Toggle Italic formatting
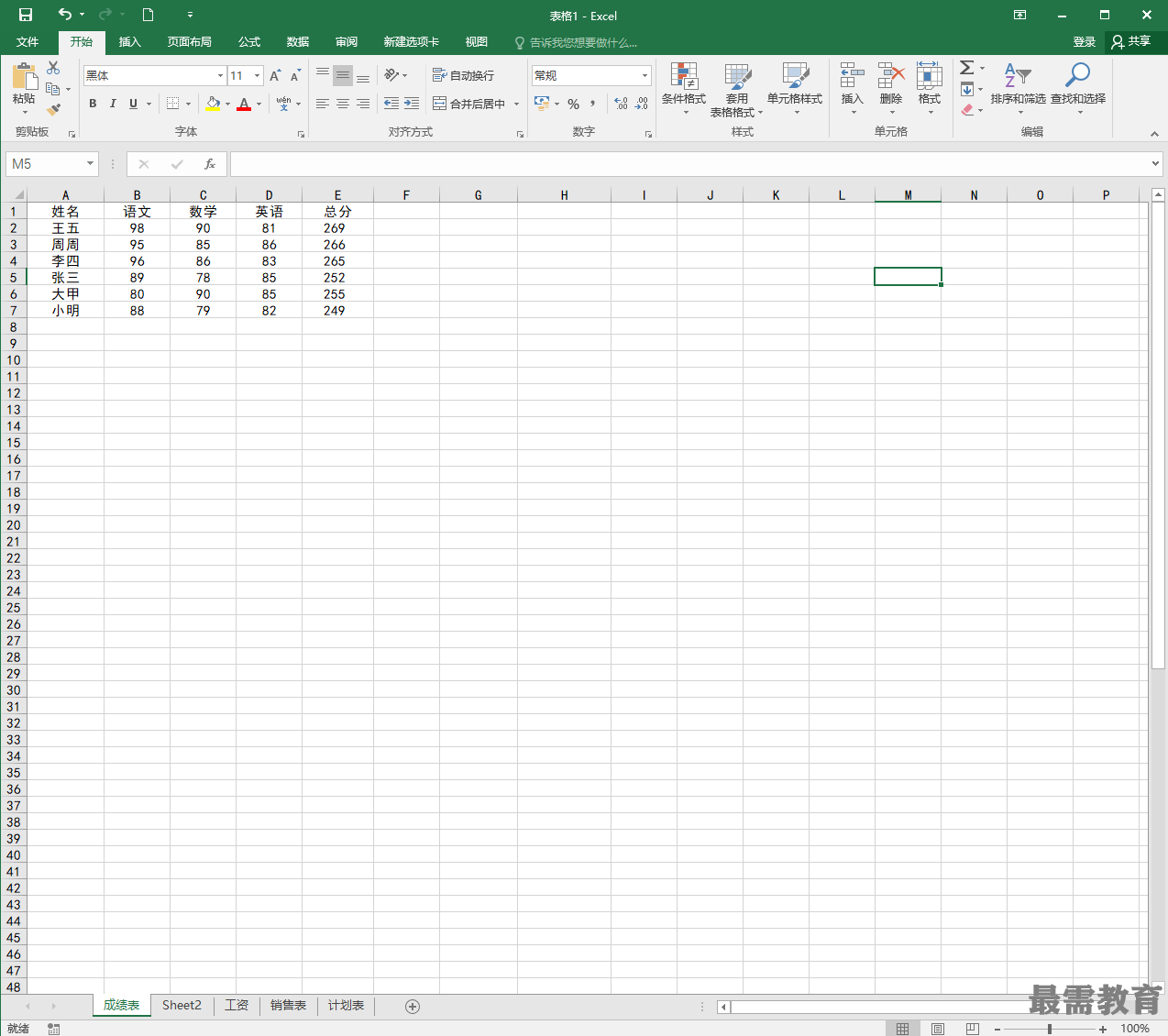This screenshot has width=1168, height=1036. [x=113, y=104]
